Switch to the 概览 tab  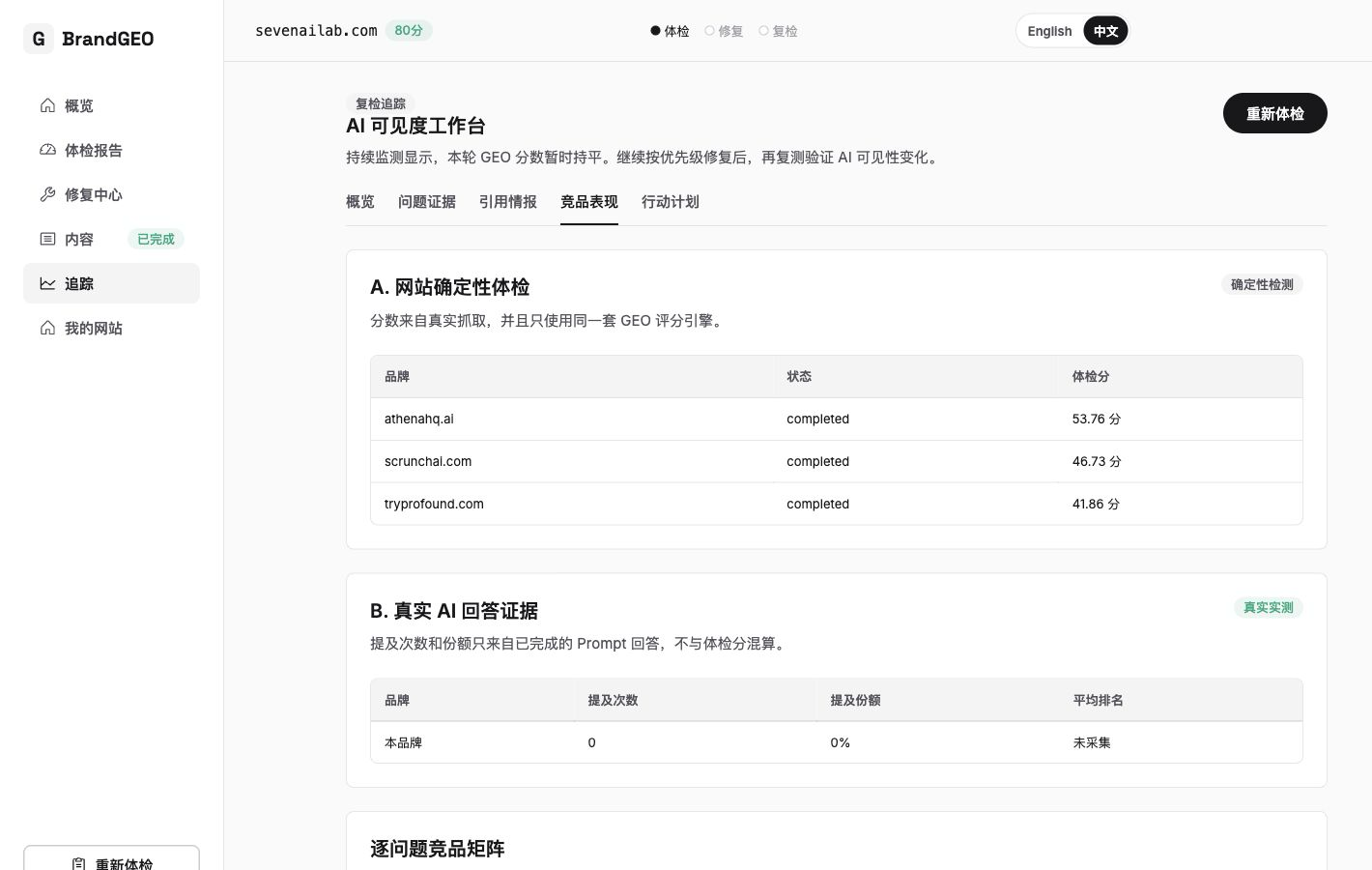pyautogui.click(x=360, y=202)
